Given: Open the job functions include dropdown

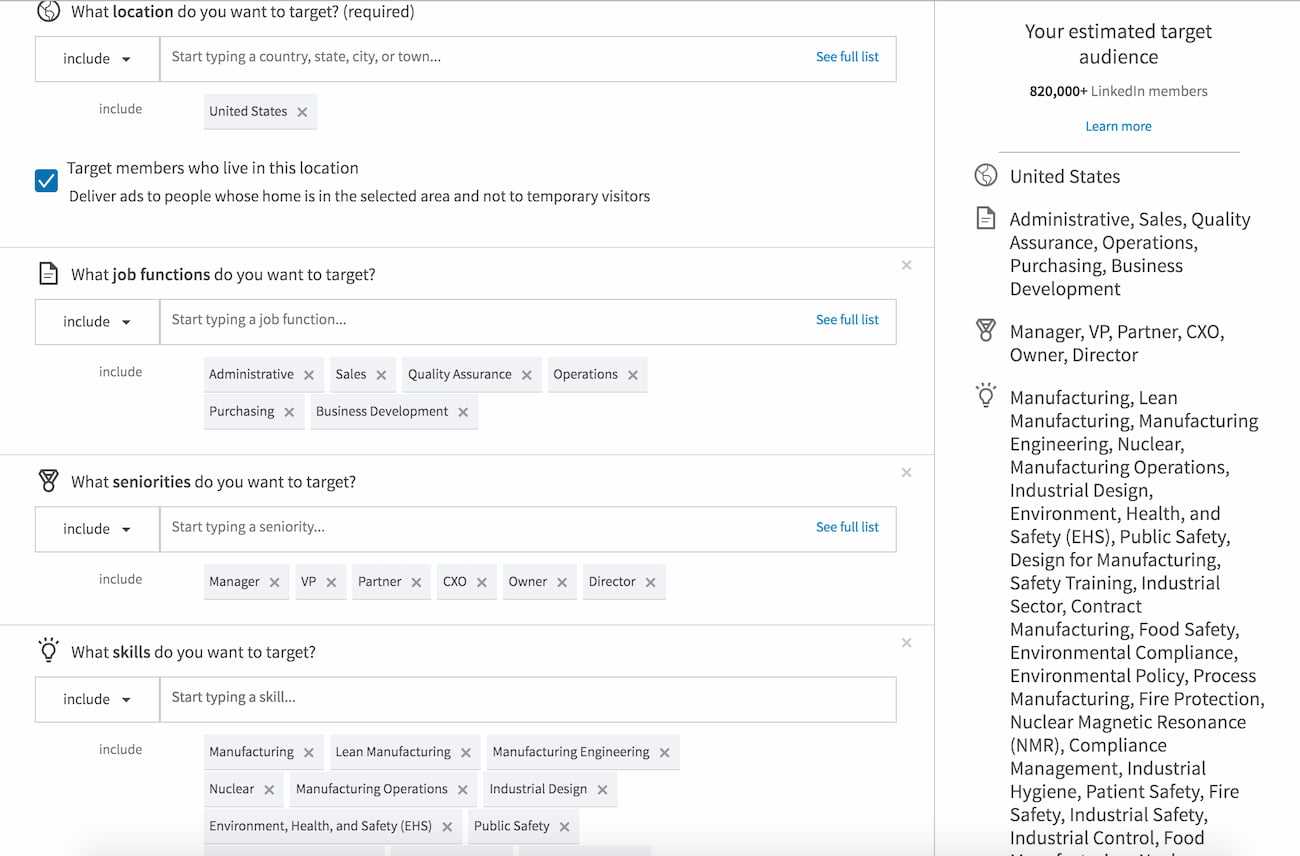Looking at the screenshot, I should (x=97, y=322).
